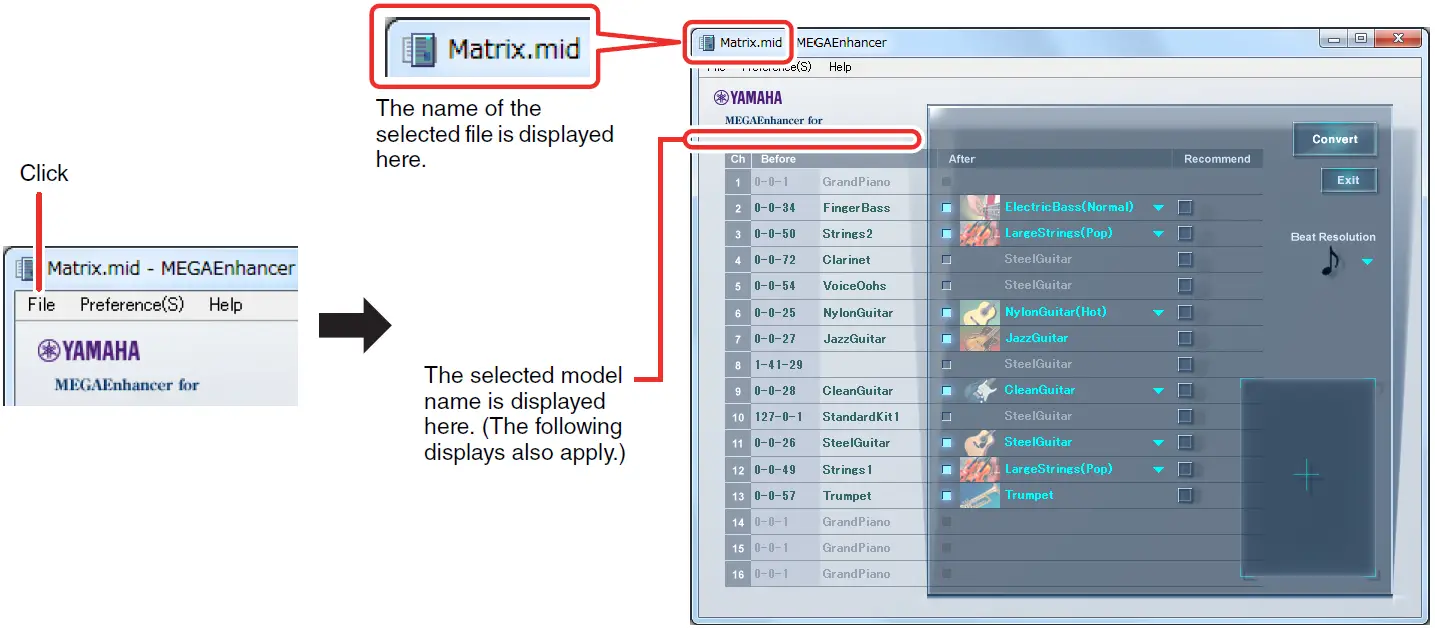Open the Help menu in the main MEGAEnhancer window

coord(840,67)
